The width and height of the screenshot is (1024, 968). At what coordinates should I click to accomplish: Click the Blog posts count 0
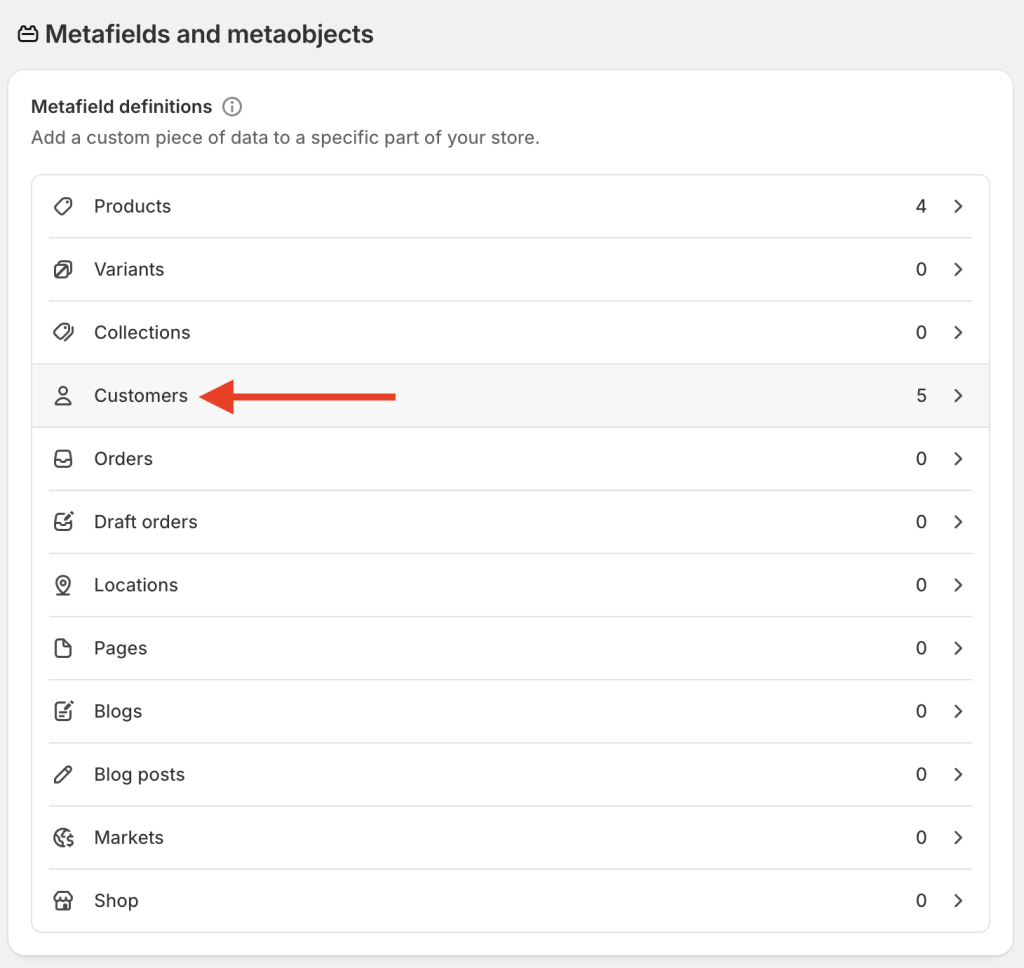(921, 775)
